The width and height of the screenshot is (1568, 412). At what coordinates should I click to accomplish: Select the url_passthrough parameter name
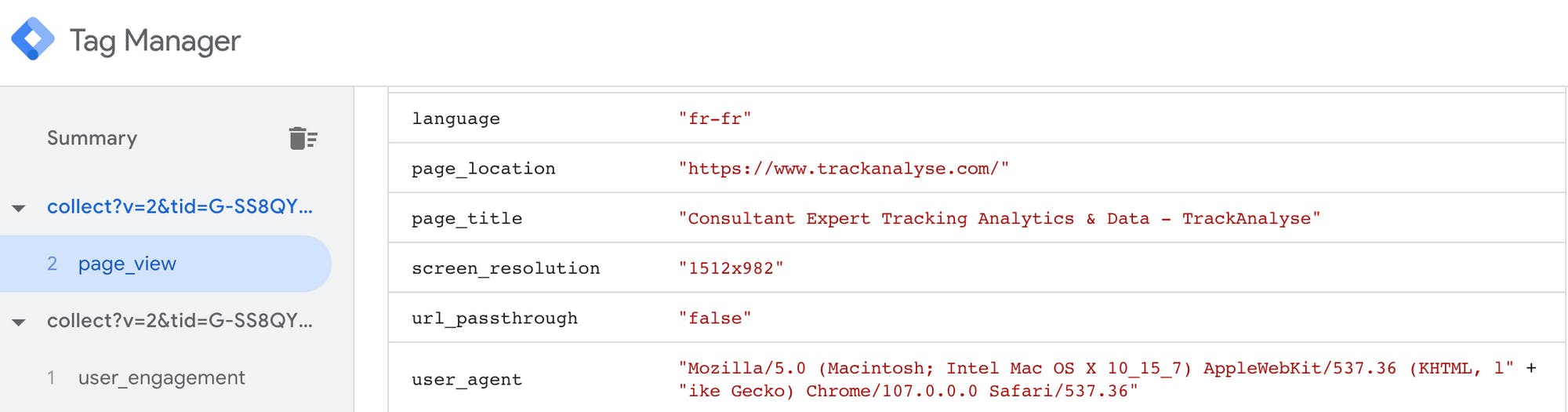[495, 318]
